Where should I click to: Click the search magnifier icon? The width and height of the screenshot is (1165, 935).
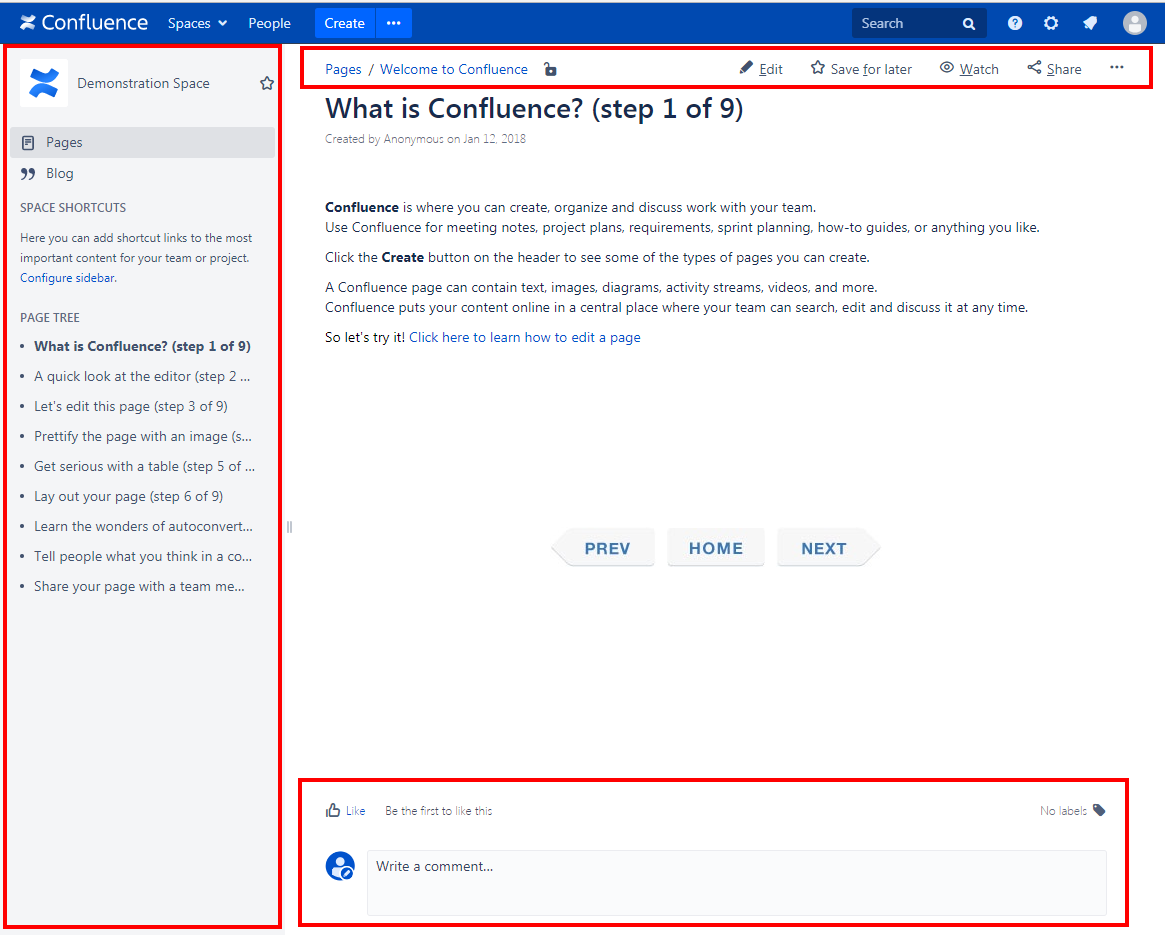969,24
